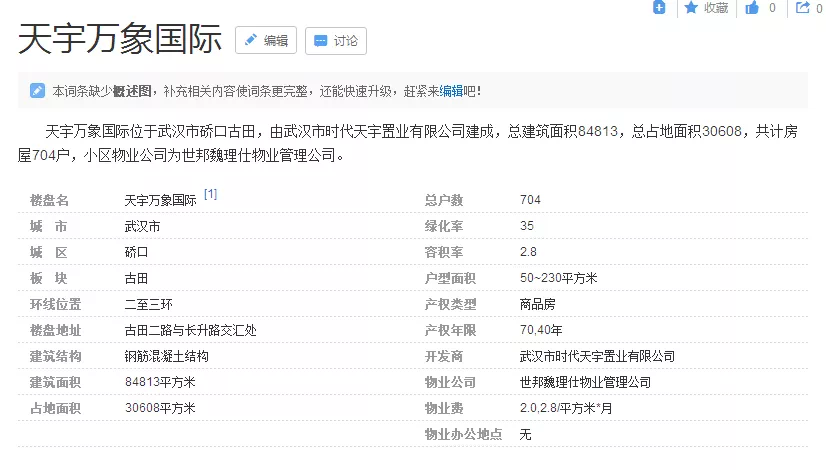Click the page title 天宇万象国际
Screen dimensions: 826x470
120,40
